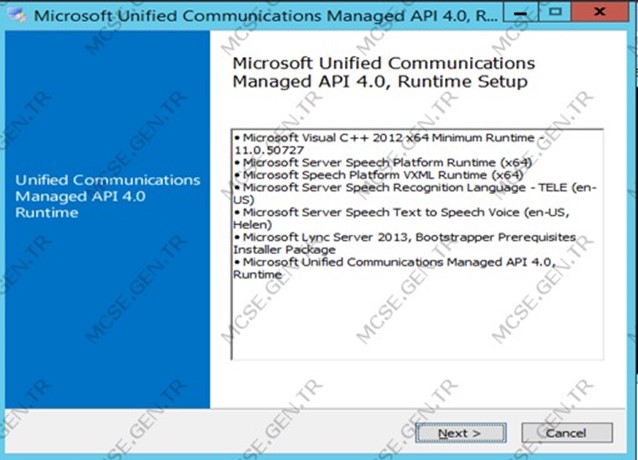Click the window title bar text
The height and width of the screenshot is (460, 638).
point(265,16)
